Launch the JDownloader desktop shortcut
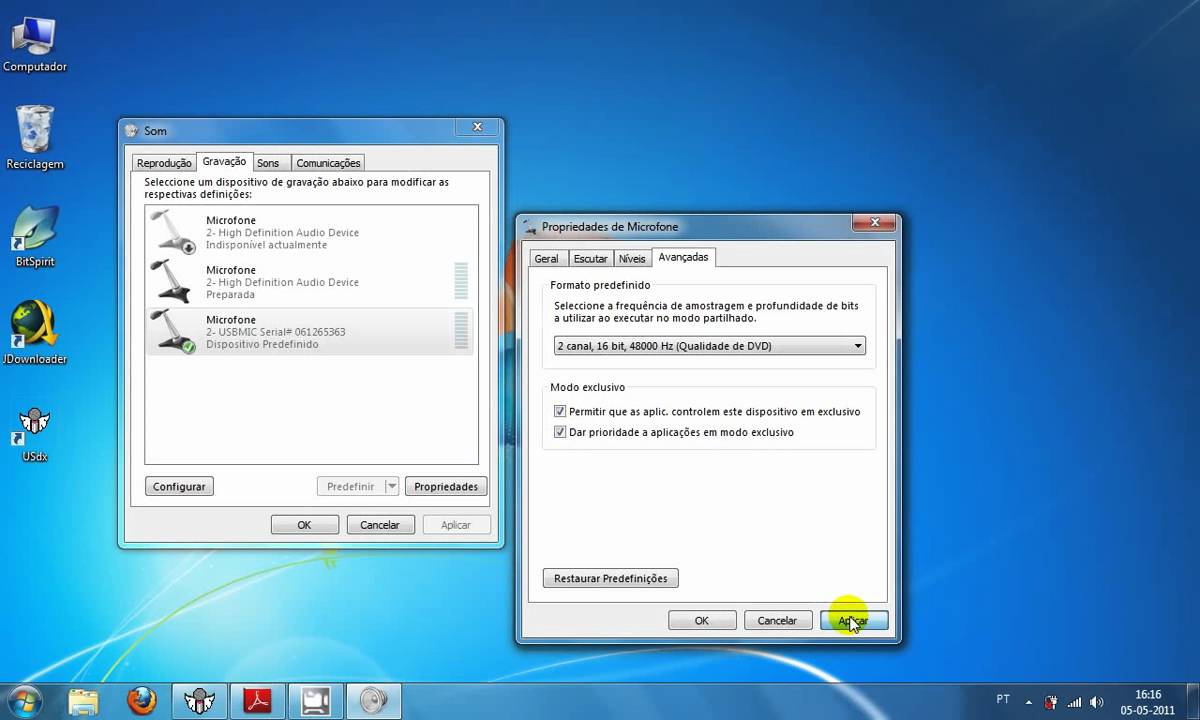The height and width of the screenshot is (720, 1200). click(x=35, y=332)
